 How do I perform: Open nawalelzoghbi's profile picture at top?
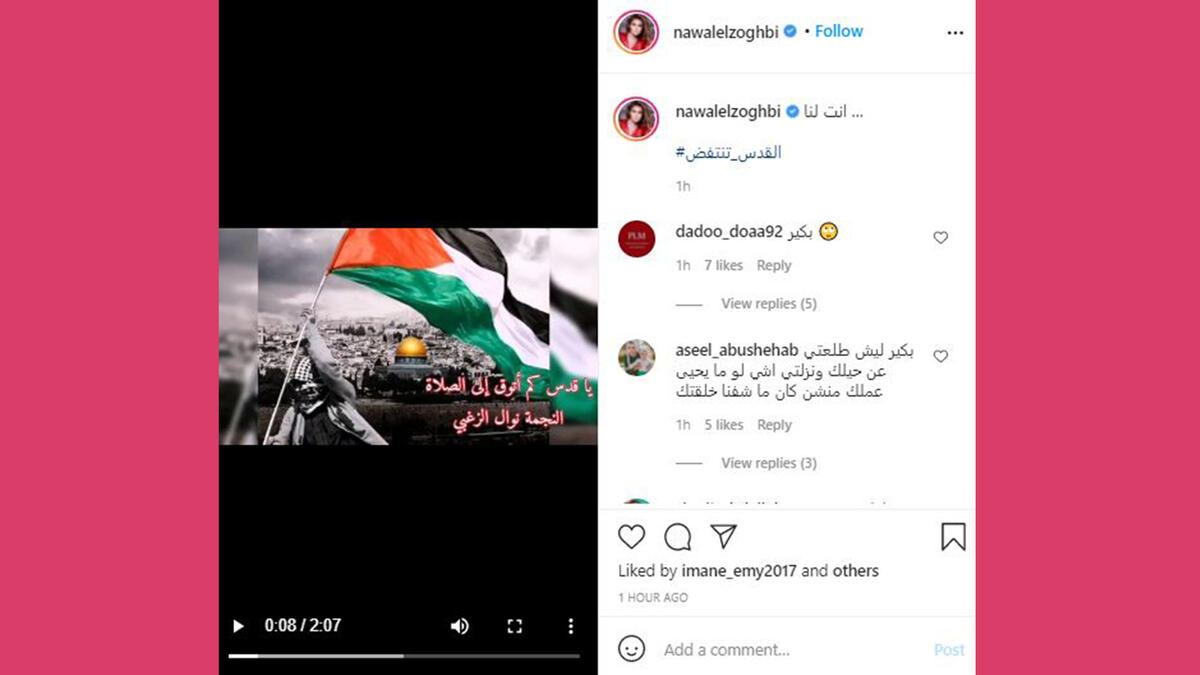(636, 32)
